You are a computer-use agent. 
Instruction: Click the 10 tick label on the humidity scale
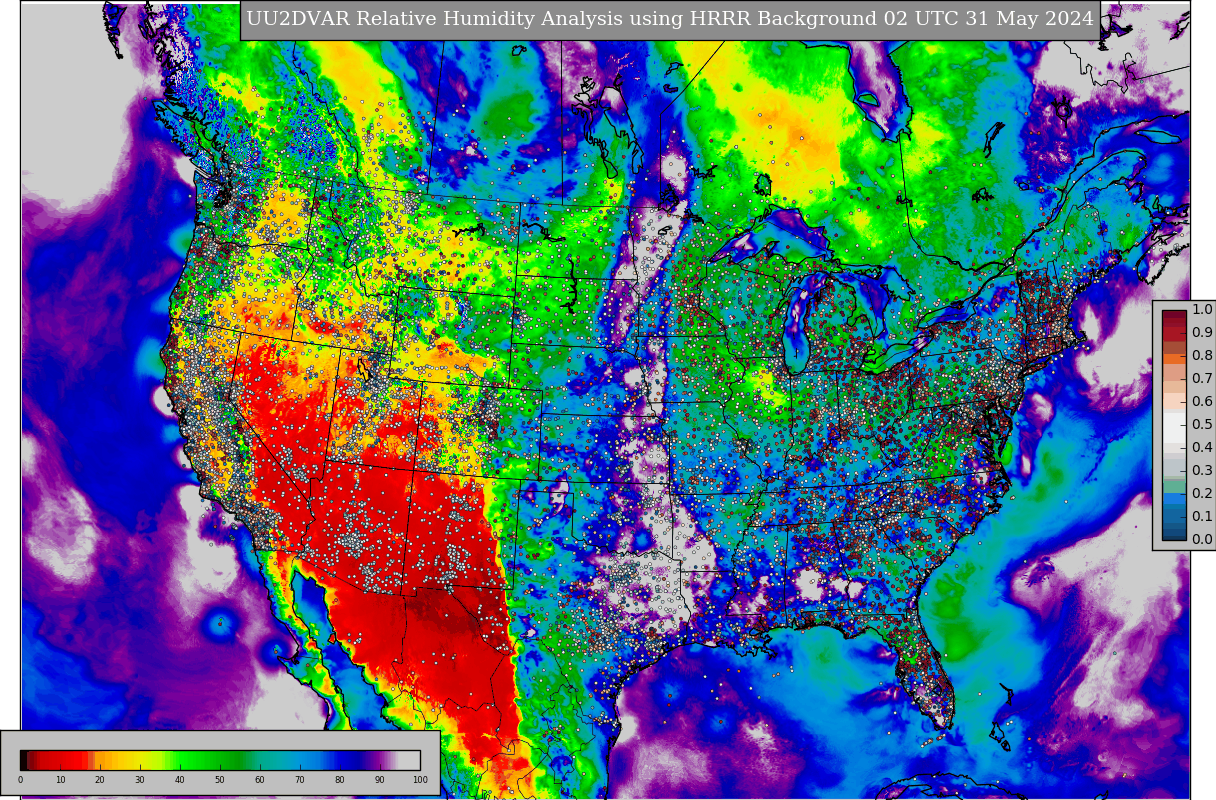click(60, 780)
